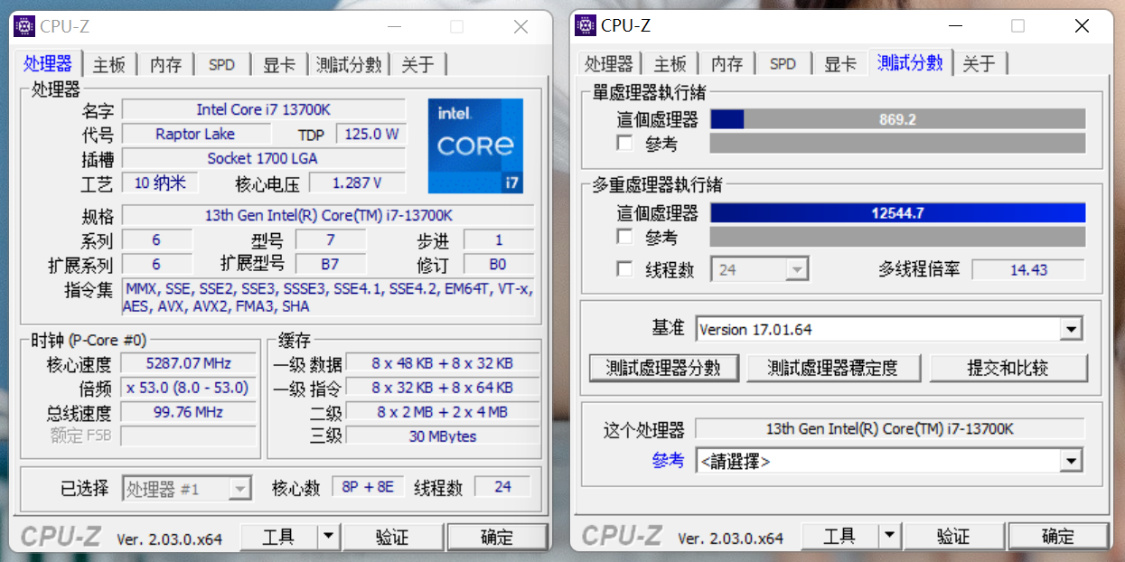Click the 确定 button in the right window
The height and width of the screenshot is (562, 1125).
(1058, 536)
